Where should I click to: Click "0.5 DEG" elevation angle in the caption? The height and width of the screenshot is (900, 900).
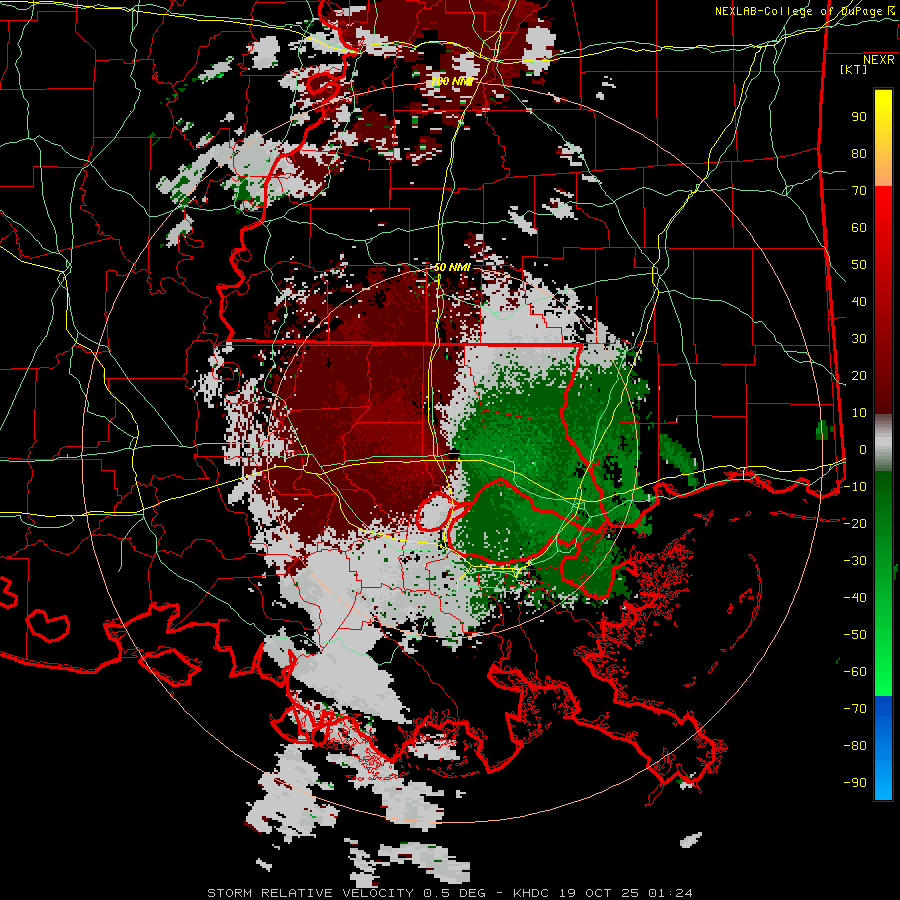(x=455, y=893)
